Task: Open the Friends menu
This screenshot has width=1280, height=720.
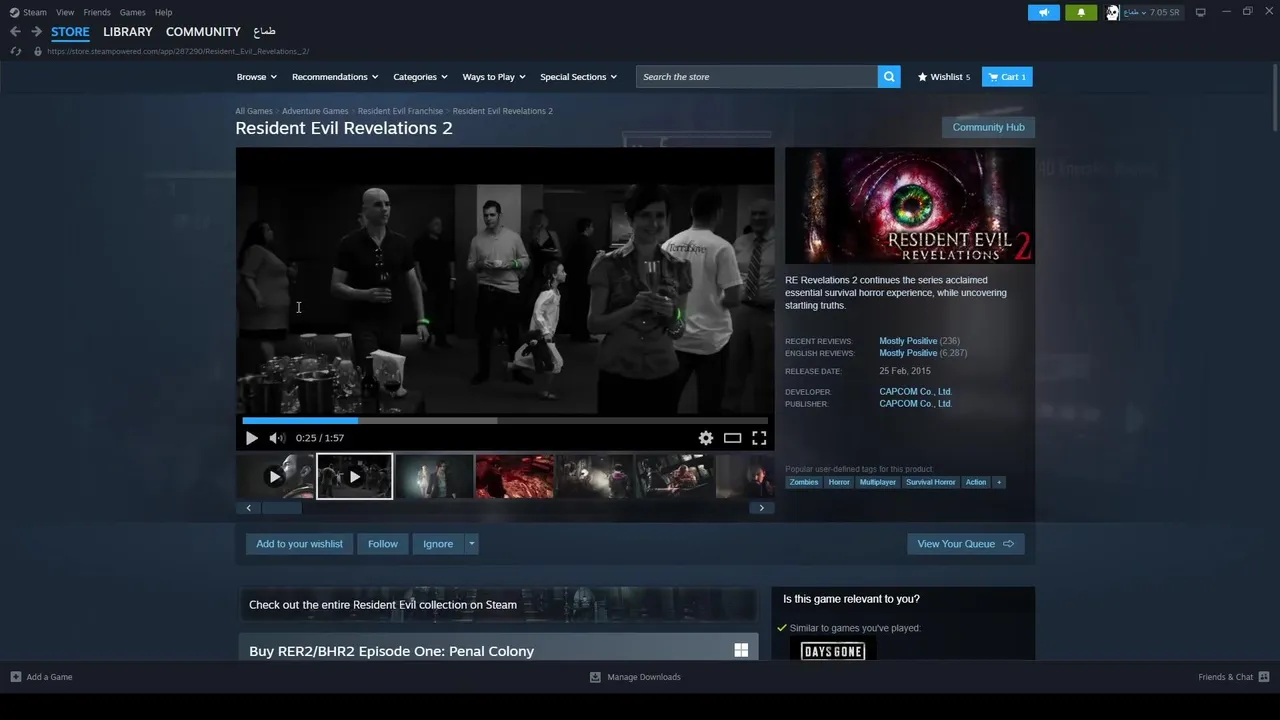Action: pos(97,12)
